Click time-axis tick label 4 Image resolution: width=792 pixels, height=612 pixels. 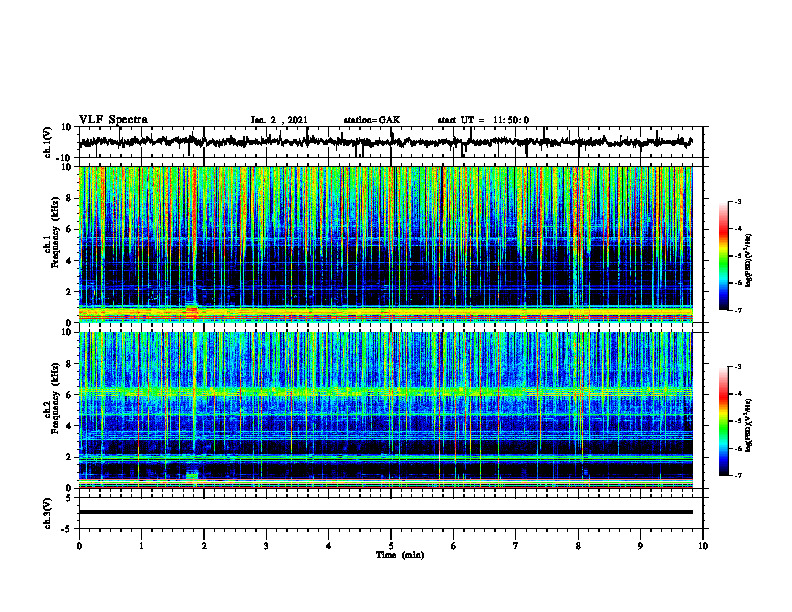pyautogui.click(x=329, y=546)
